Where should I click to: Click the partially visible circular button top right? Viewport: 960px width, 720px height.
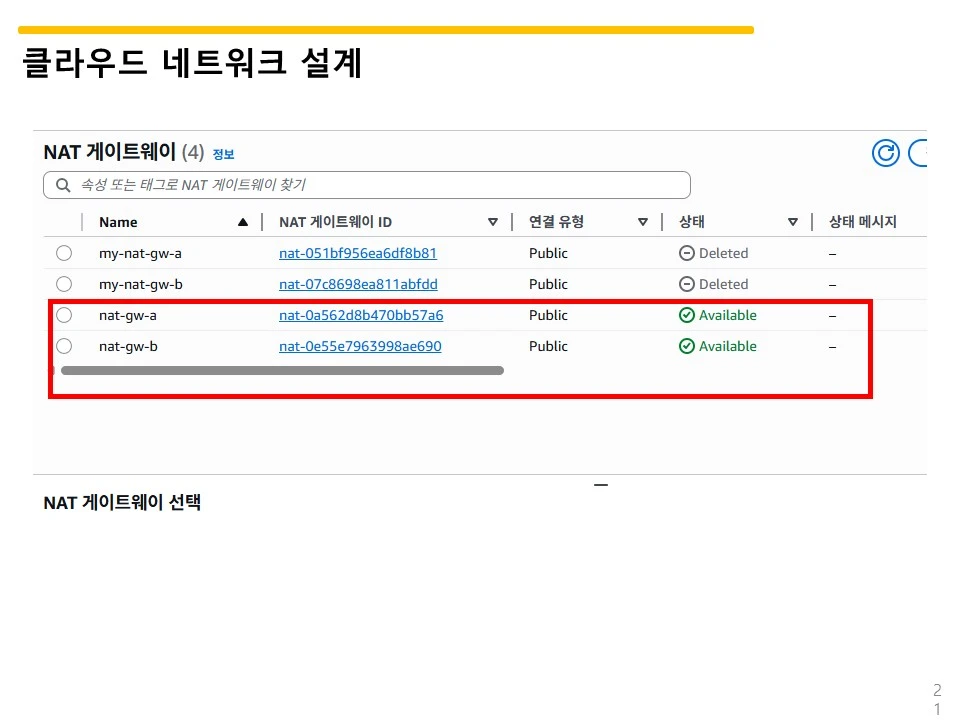pyautogui.click(x=922, y=152)
